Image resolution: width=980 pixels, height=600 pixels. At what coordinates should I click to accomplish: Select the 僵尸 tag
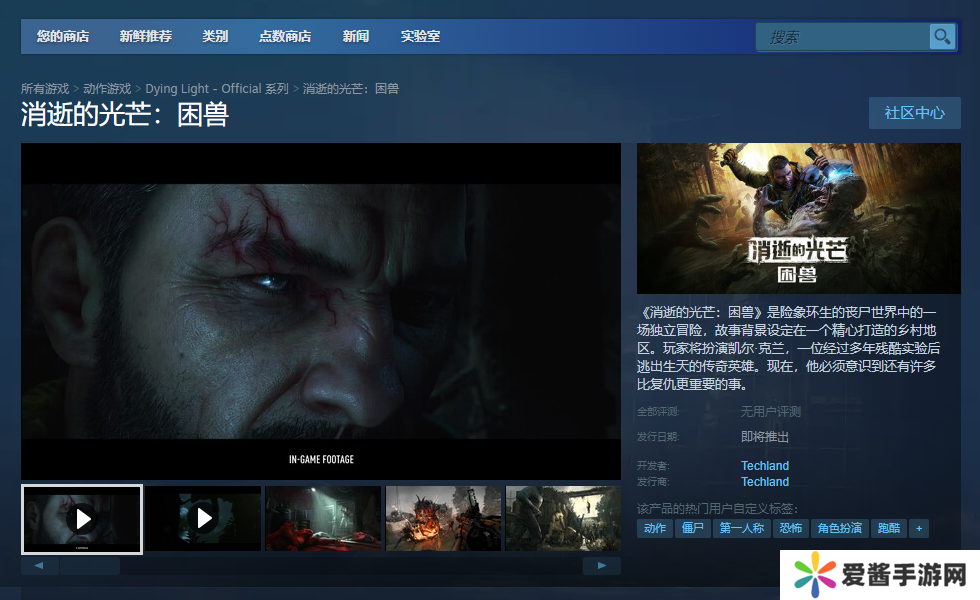coord(692,528)
